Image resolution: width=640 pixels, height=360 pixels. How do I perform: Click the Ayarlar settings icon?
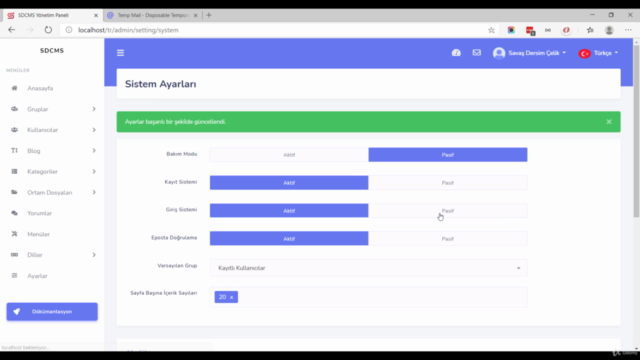(x=14, y=276)
